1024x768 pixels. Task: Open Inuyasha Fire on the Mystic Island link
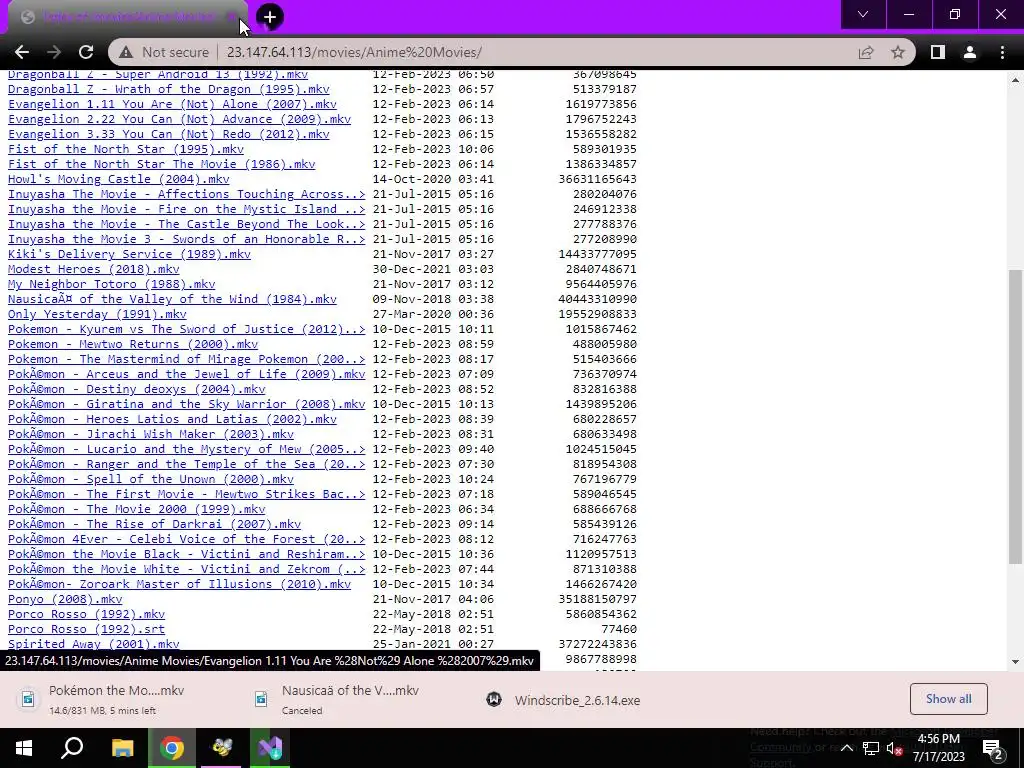pyautogui.click(x=187, y=210)
